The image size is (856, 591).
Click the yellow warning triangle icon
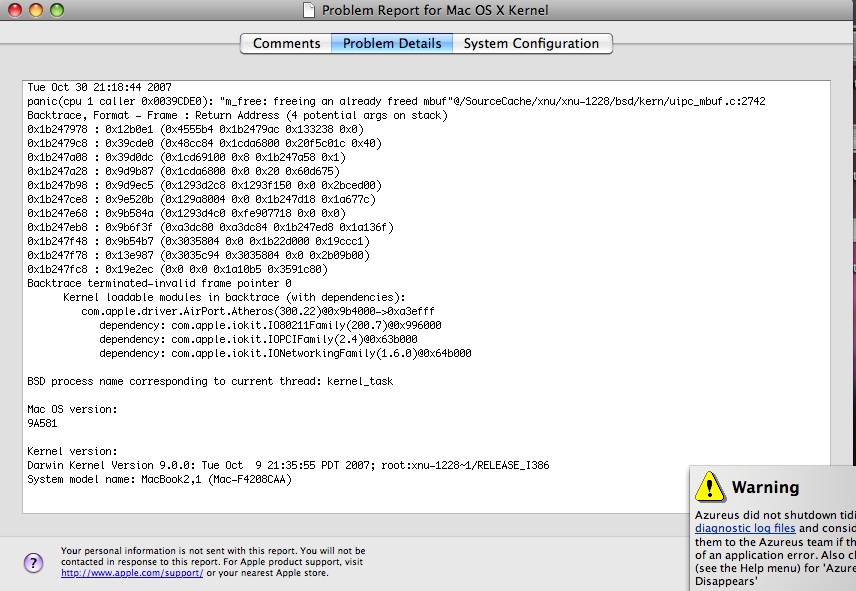709,486
